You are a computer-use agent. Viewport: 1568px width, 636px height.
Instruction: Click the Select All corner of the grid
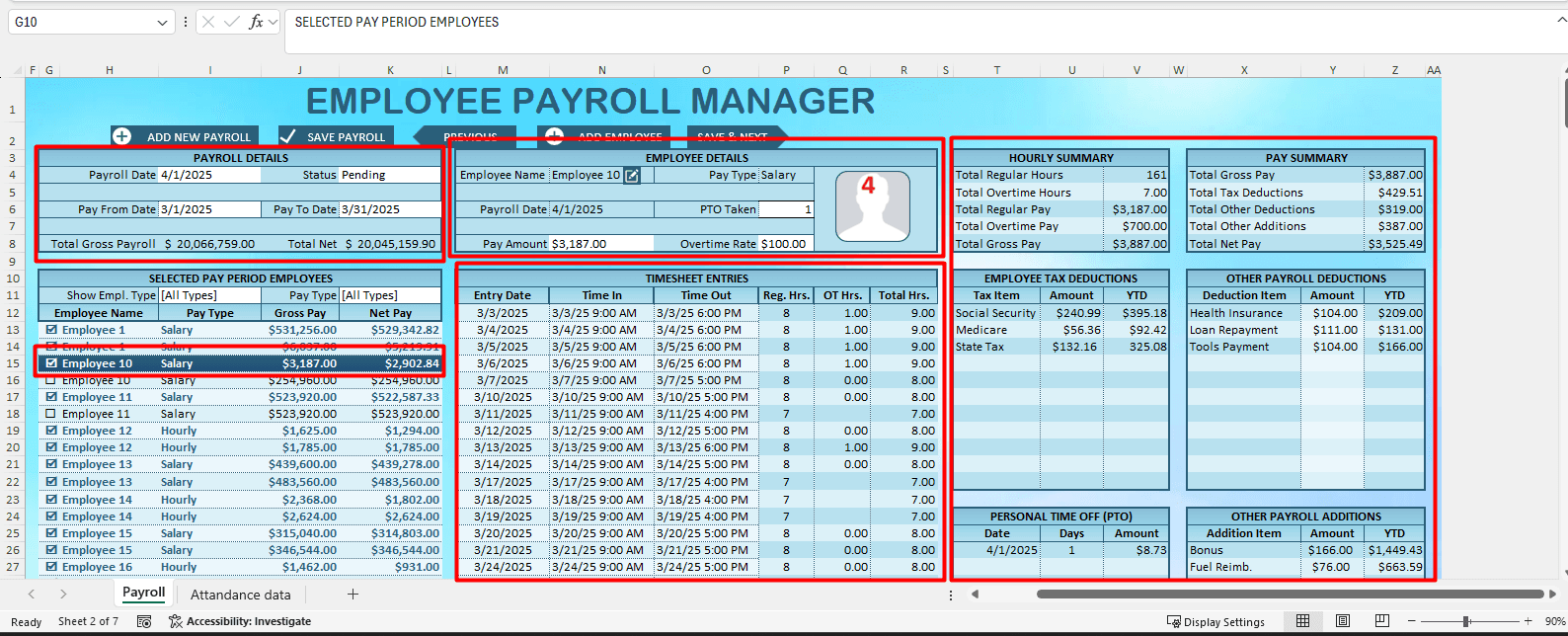17,70
